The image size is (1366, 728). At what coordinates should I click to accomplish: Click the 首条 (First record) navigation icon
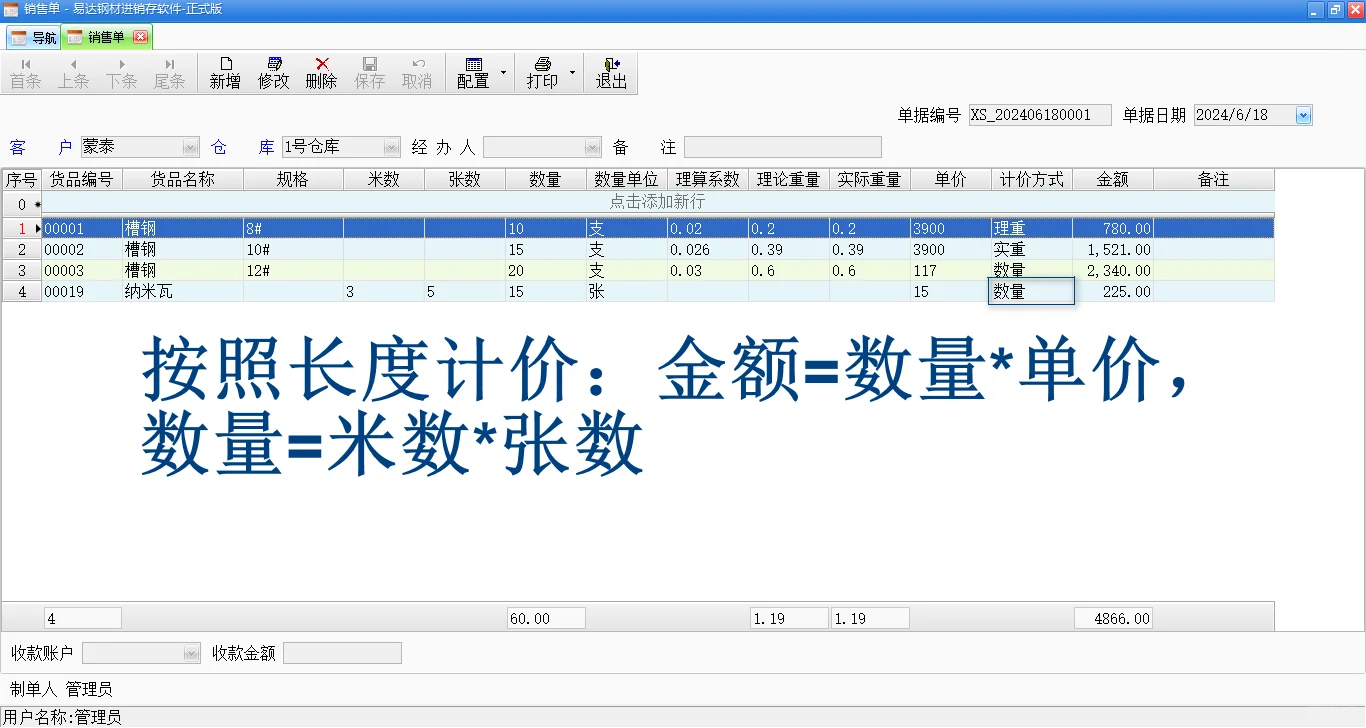tap(25, 72)
